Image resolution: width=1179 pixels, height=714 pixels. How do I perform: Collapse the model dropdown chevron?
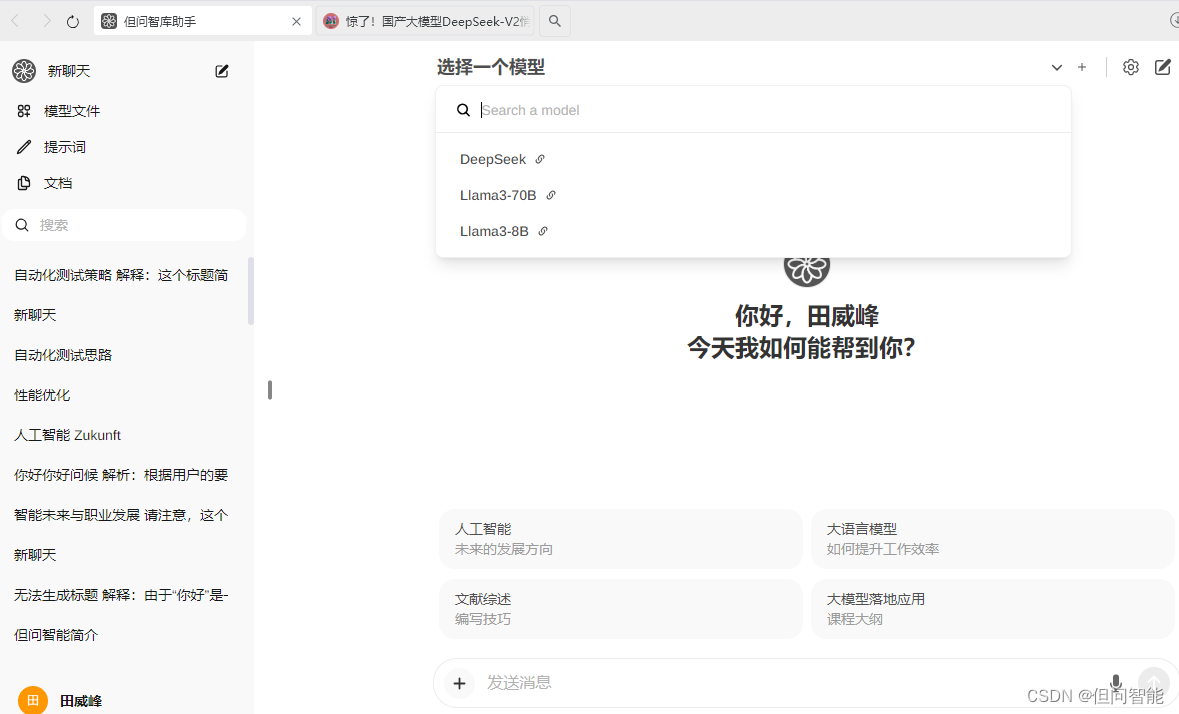(1056, 68)
